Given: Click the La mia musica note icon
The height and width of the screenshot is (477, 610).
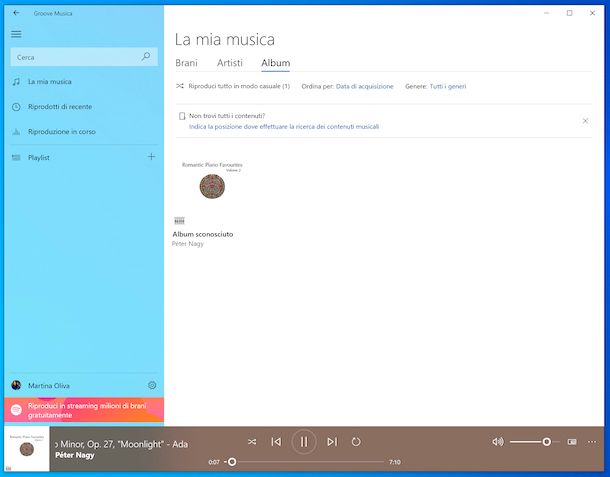Looking at the screenshot, I should pyautogui.click(x=16, y=82).
